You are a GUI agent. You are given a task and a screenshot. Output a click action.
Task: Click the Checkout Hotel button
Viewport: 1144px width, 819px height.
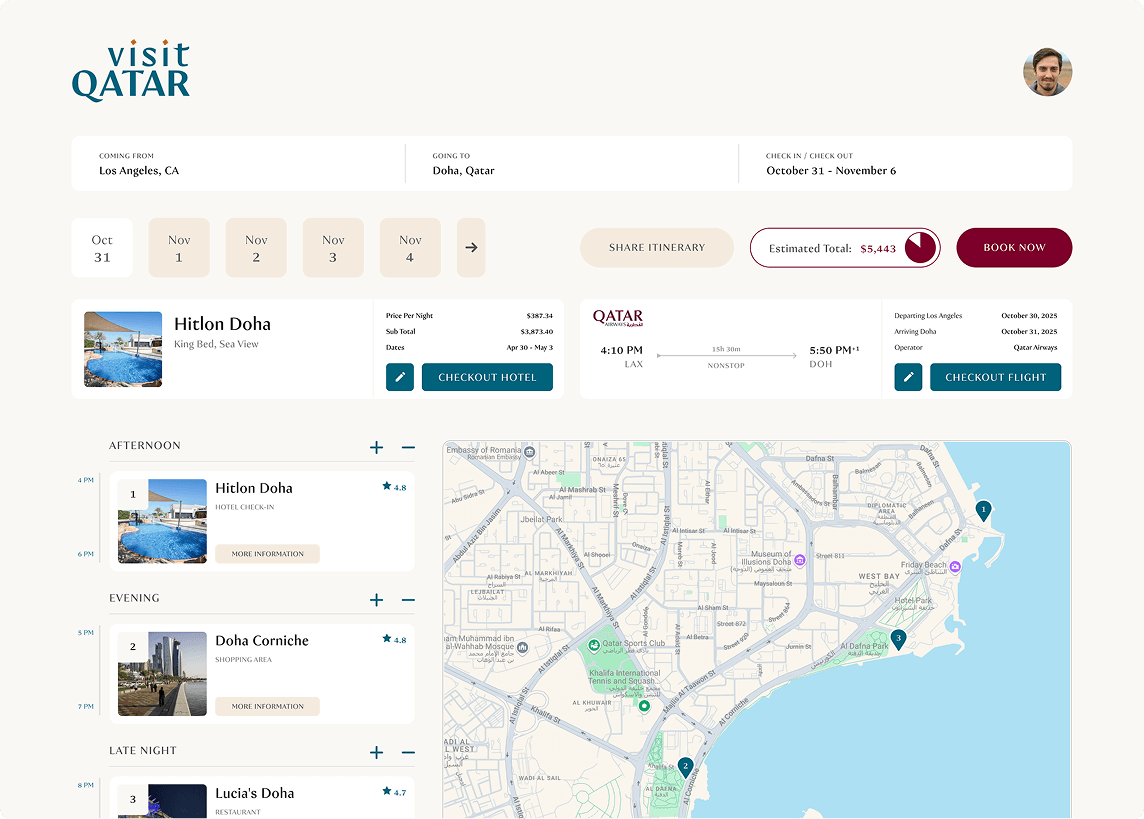pos(487,377)
